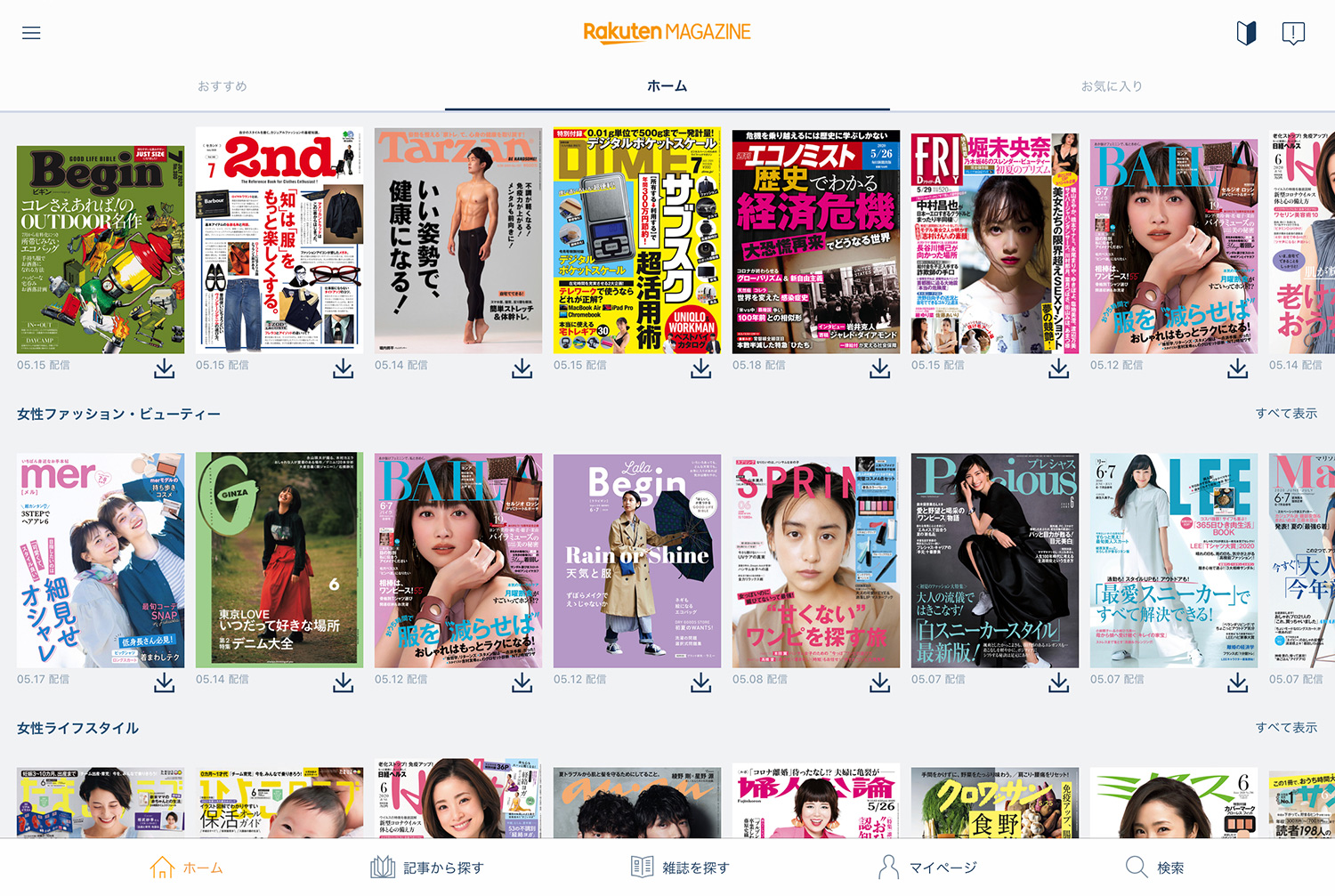This screenshot has height=896, width=1335.
Task: Open the Precious magazine cover
Action: coord(995,561)
